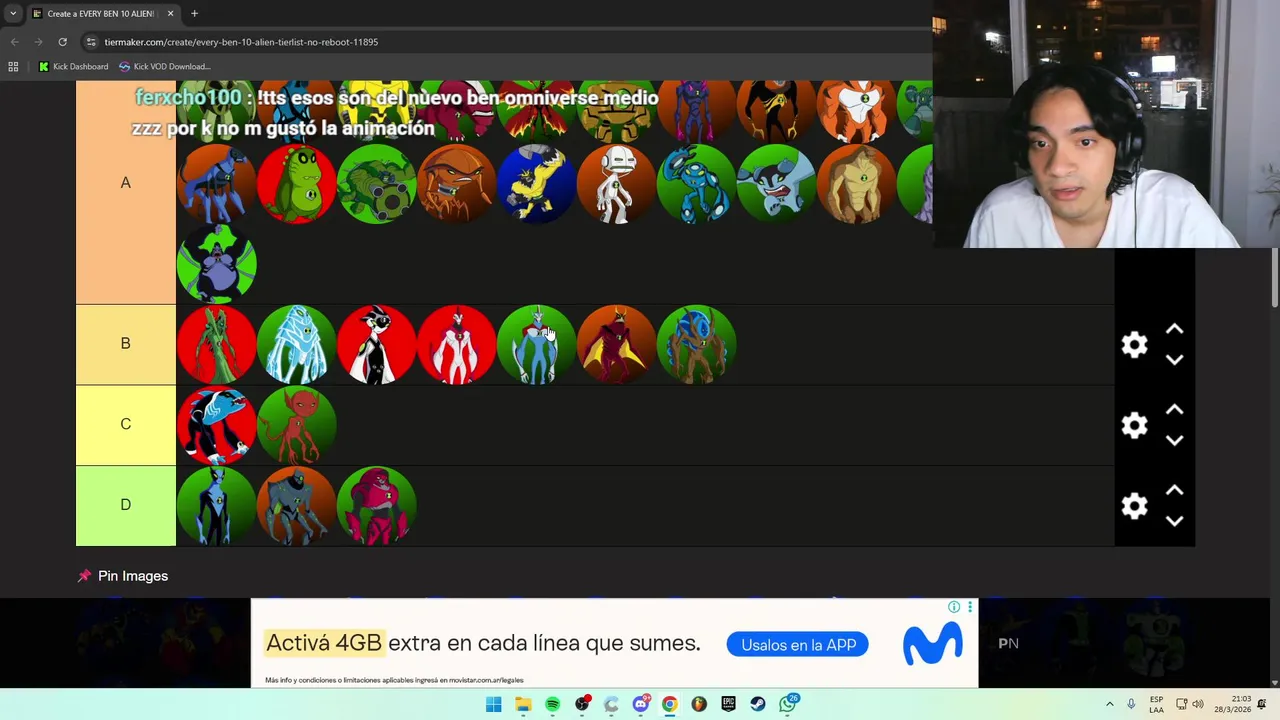The width and height of the screenshot is (1280, 720).
Task: Select black-and-white alien on red in tier B
Action: pos(377,344)
